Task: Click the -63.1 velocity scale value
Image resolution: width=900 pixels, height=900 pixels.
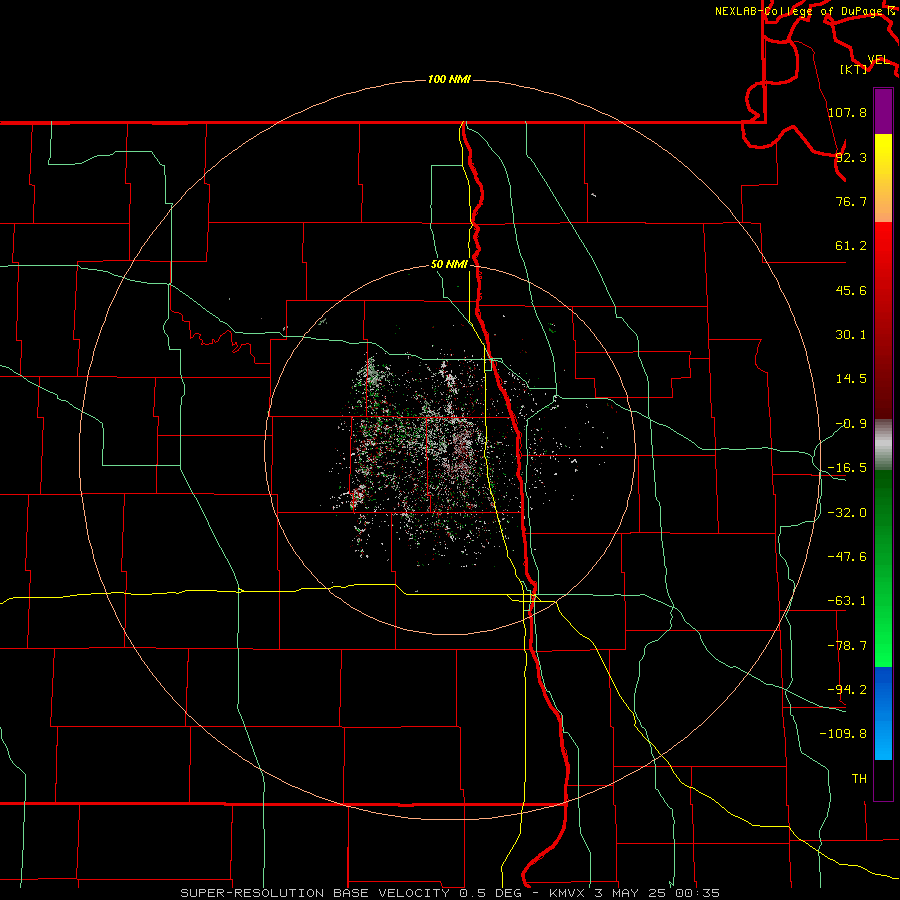Action: pos(847,601)
